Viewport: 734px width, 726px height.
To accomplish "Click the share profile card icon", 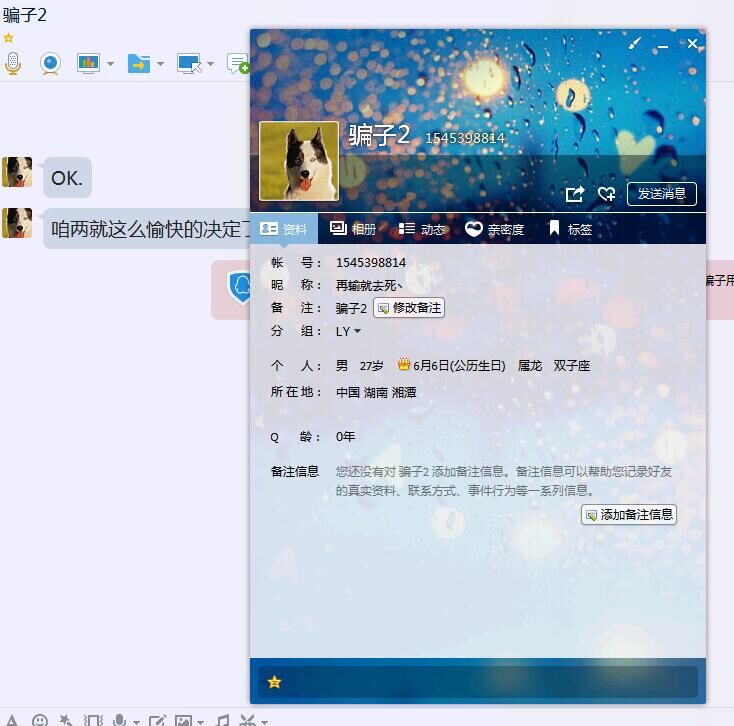I will point(574,194).
